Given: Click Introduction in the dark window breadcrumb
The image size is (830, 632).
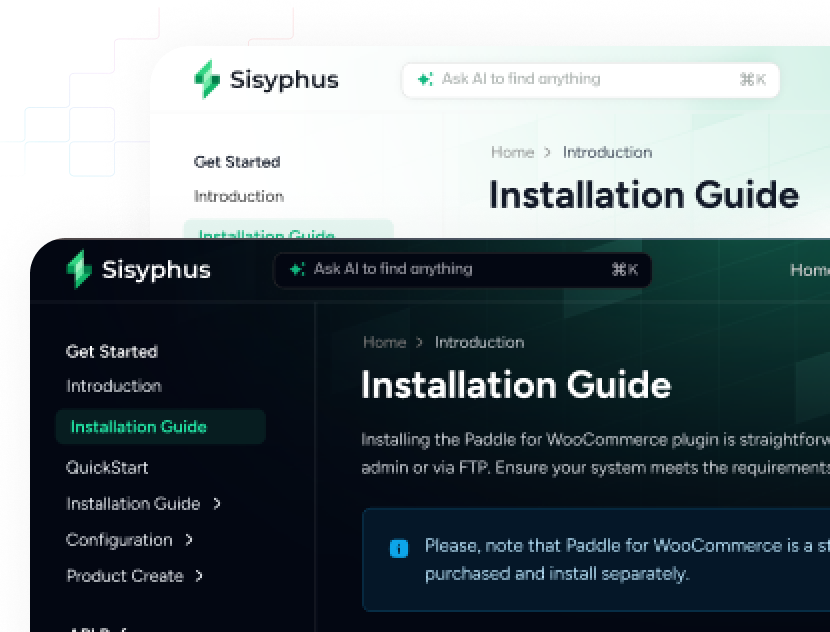Looking at the screenshot, I should (480, 342).
